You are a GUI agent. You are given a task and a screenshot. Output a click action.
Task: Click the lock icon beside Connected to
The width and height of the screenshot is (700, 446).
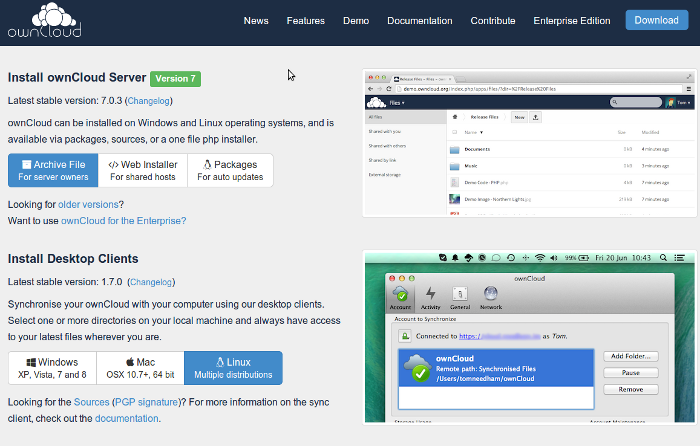point(405,336)
